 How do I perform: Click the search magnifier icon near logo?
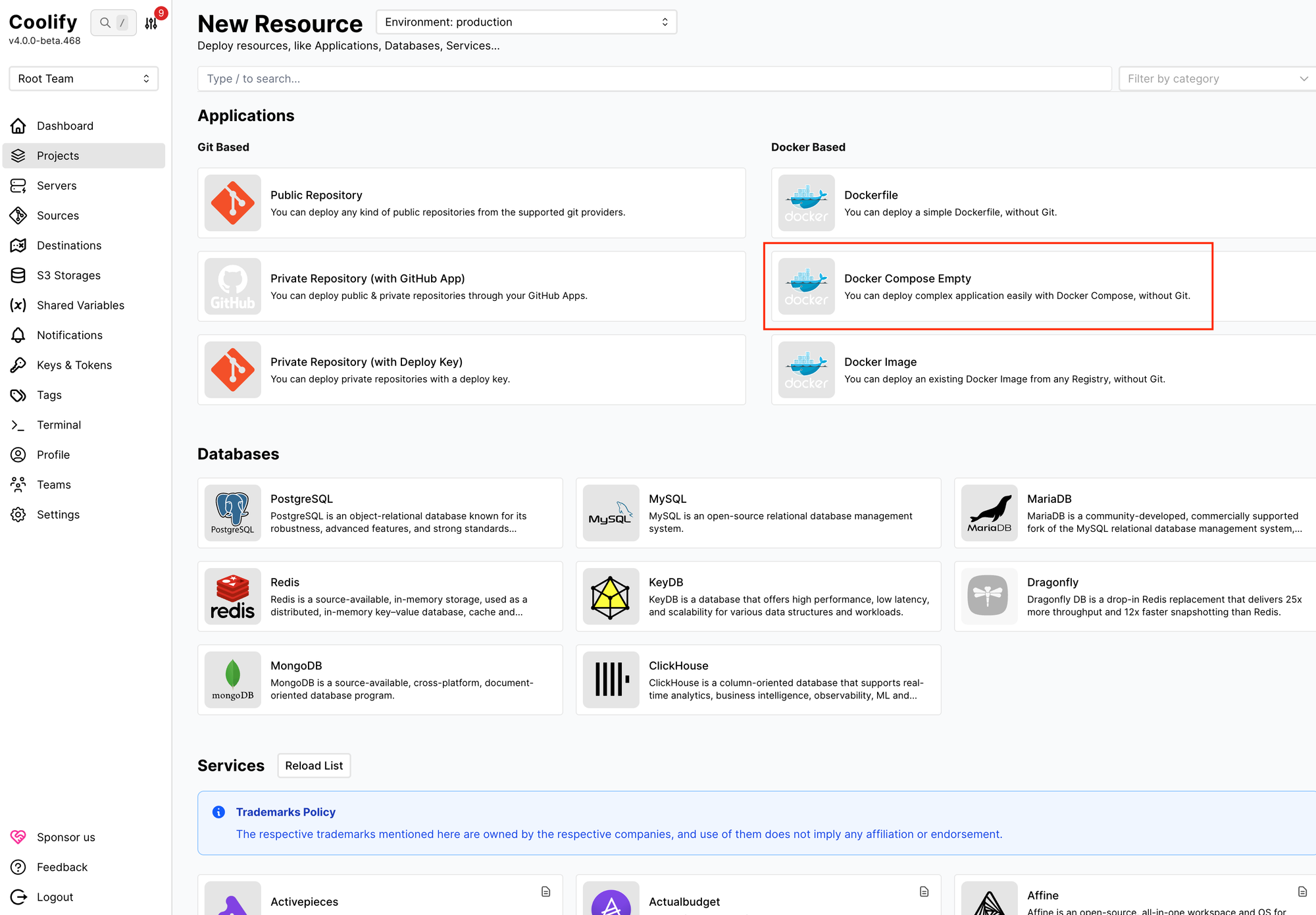coord(105,22)
